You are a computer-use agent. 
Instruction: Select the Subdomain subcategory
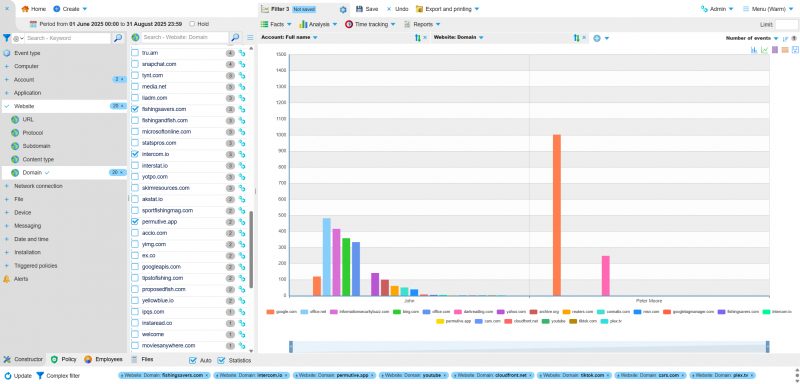point(36,146)
